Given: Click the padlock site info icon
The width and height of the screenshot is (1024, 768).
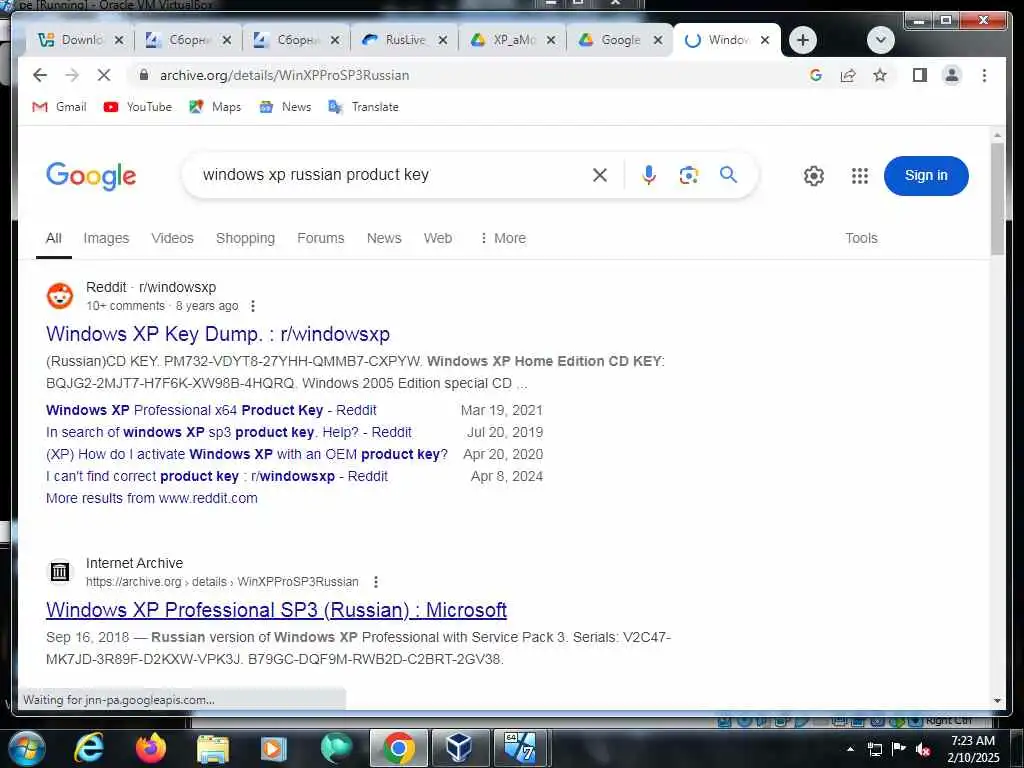Looking at the screenshot, I should [x=144, y=75].
